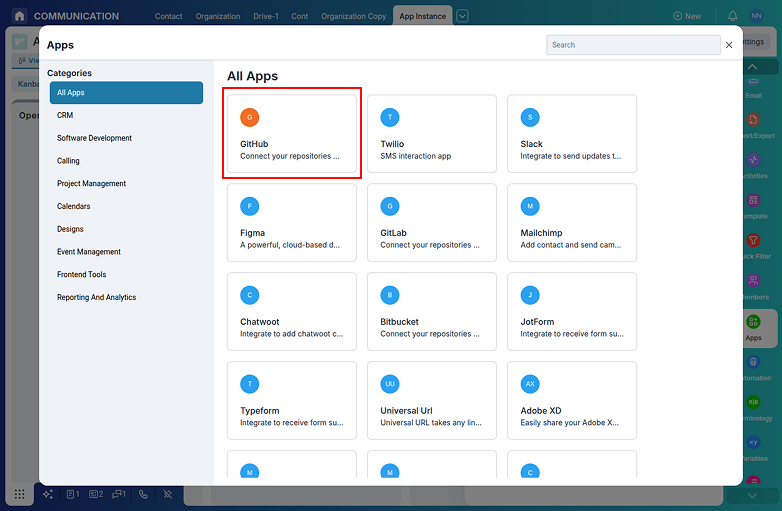The width and height of the screenshot is (782, 511).
Task: Select the CRM category
Action: point(126,115)
